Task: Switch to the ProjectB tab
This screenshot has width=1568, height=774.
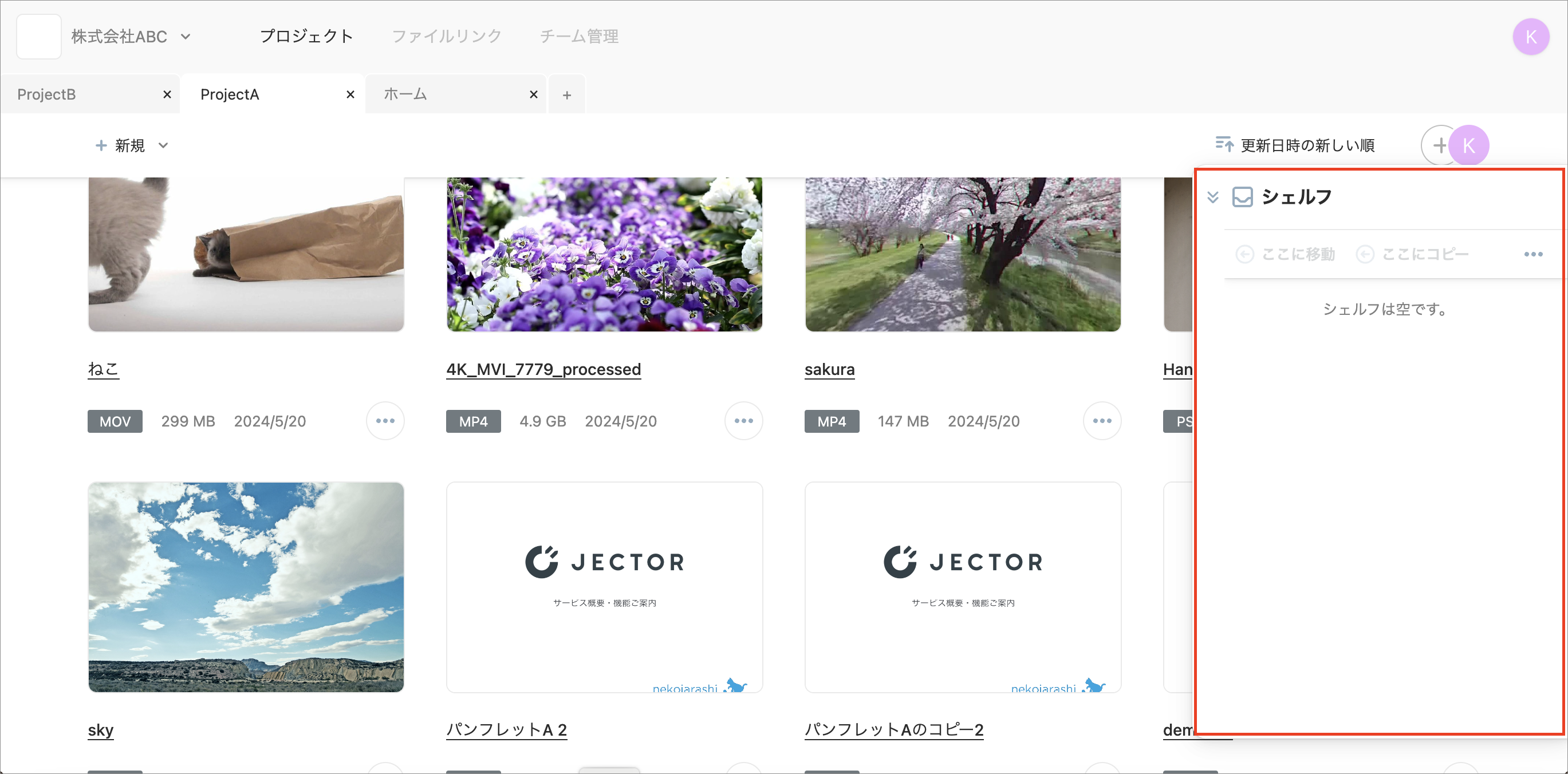Action: tap(90, 94)
